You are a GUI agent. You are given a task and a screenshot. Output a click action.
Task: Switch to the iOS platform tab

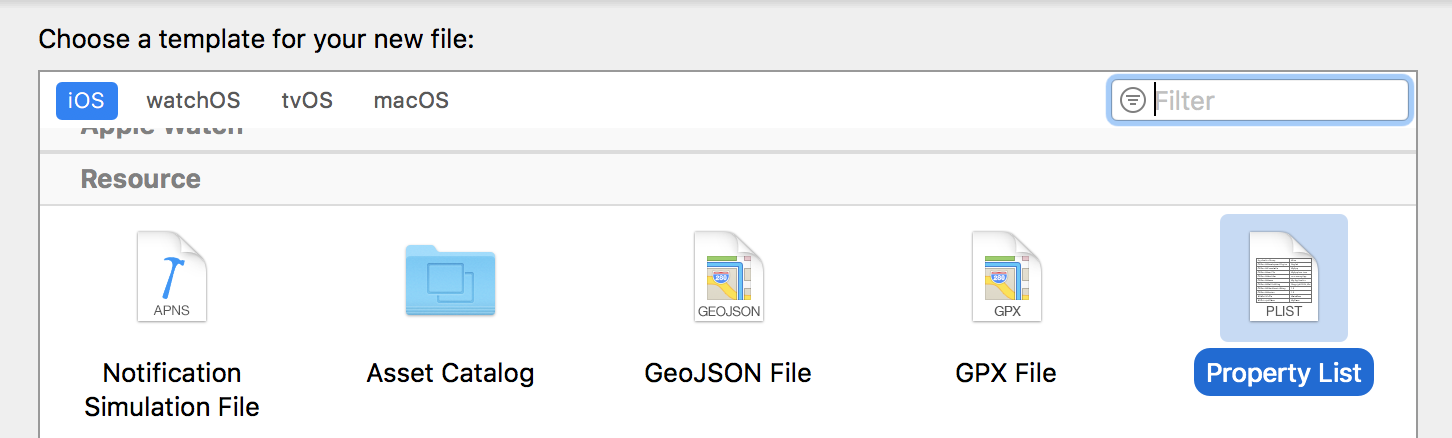(86, 100)
